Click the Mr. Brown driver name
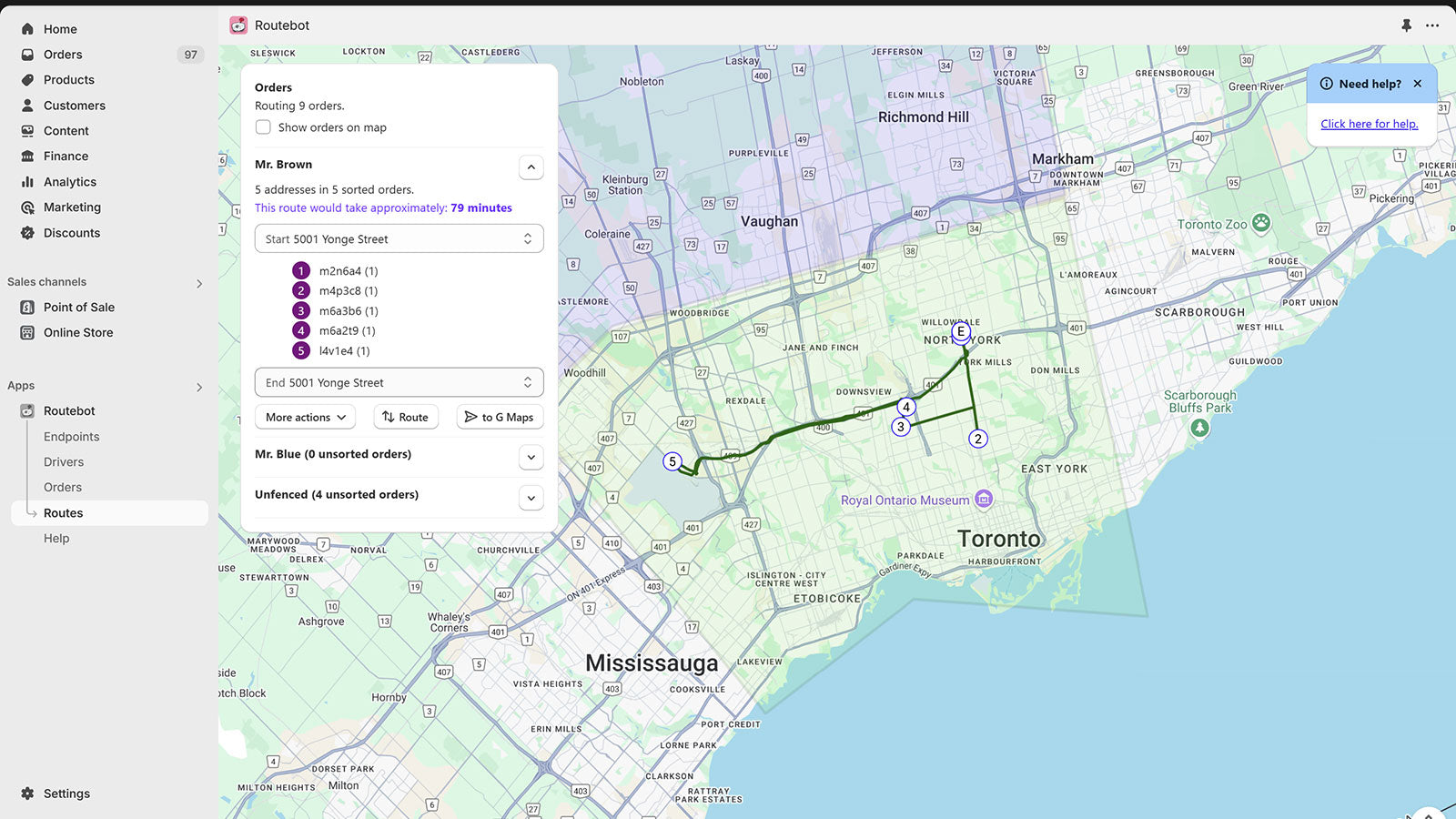 coord(283,165)
